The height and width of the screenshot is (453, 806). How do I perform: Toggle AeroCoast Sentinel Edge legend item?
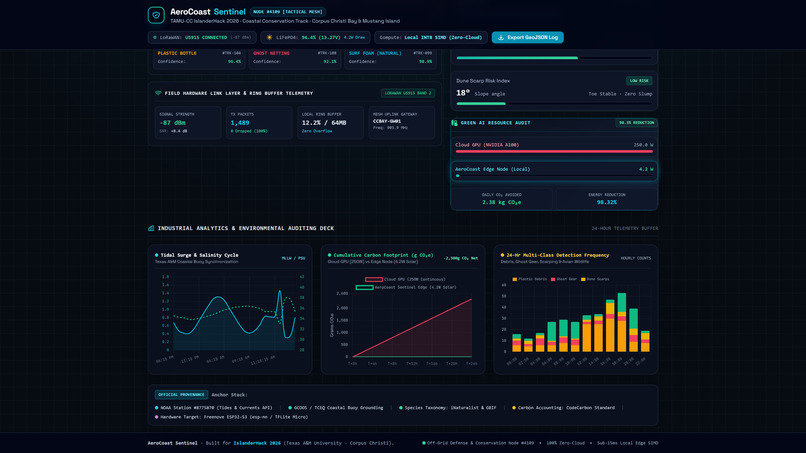[406, 287]
